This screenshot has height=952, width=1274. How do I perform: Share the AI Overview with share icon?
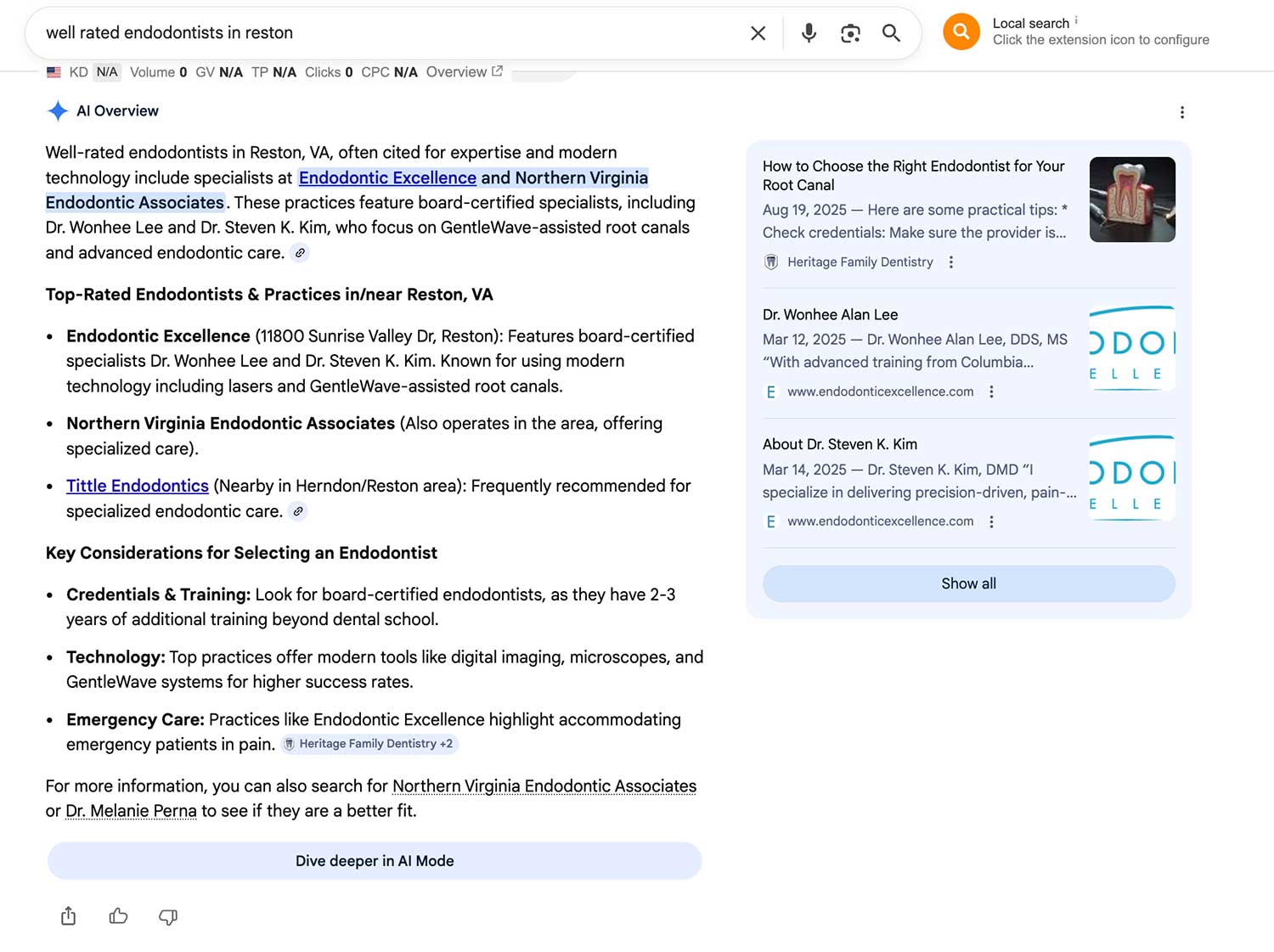(69, 916)
